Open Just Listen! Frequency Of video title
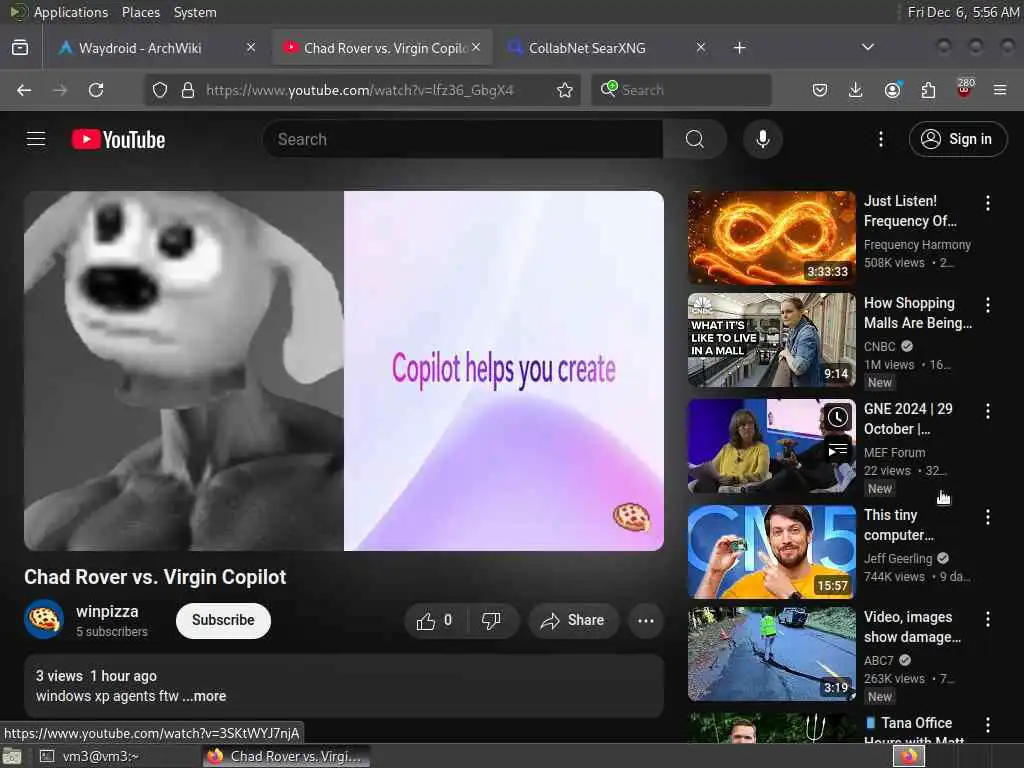The width and height of the screenshot is (1024, 768). coord(910,211)
